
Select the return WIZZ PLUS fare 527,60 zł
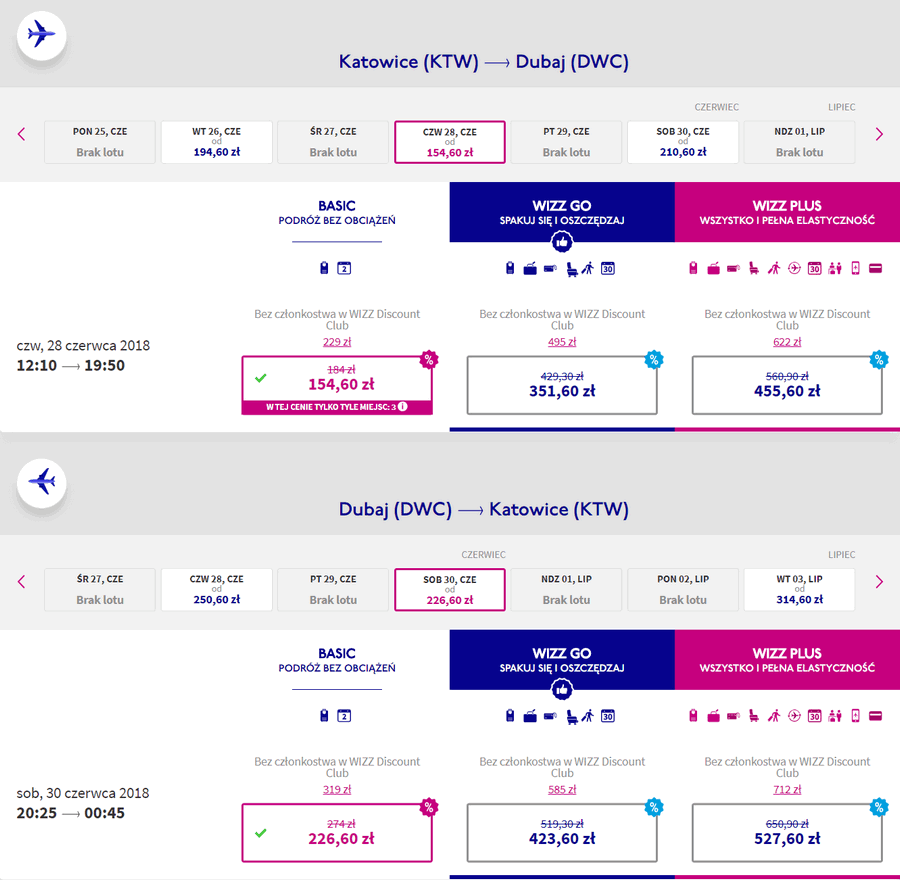(x=787, y=832)
